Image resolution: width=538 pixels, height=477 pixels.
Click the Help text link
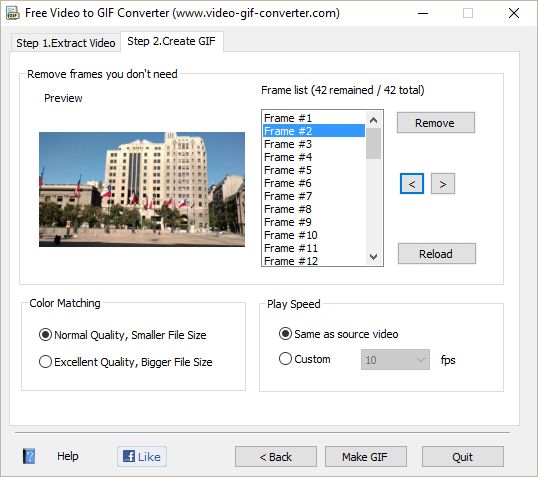(68, 456)
